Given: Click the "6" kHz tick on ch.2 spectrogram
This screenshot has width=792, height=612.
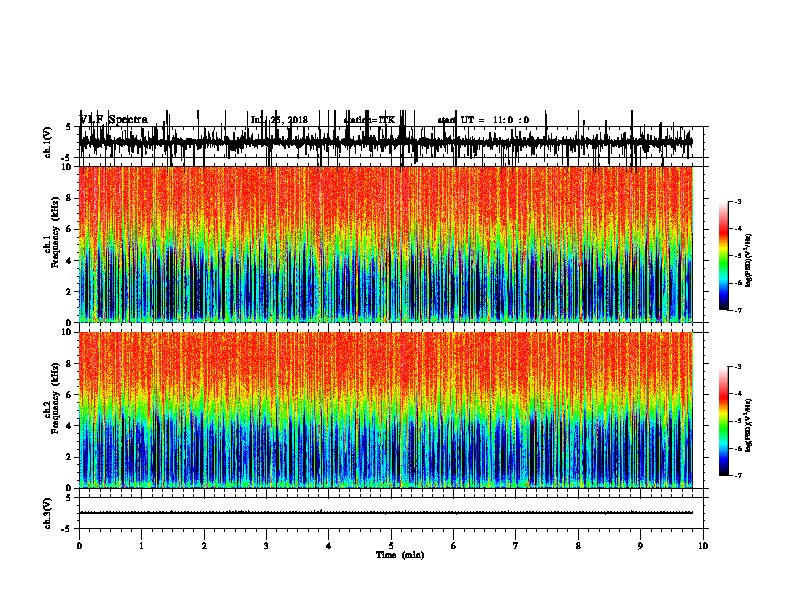Looking at the screenshot, I should point(69,395).
